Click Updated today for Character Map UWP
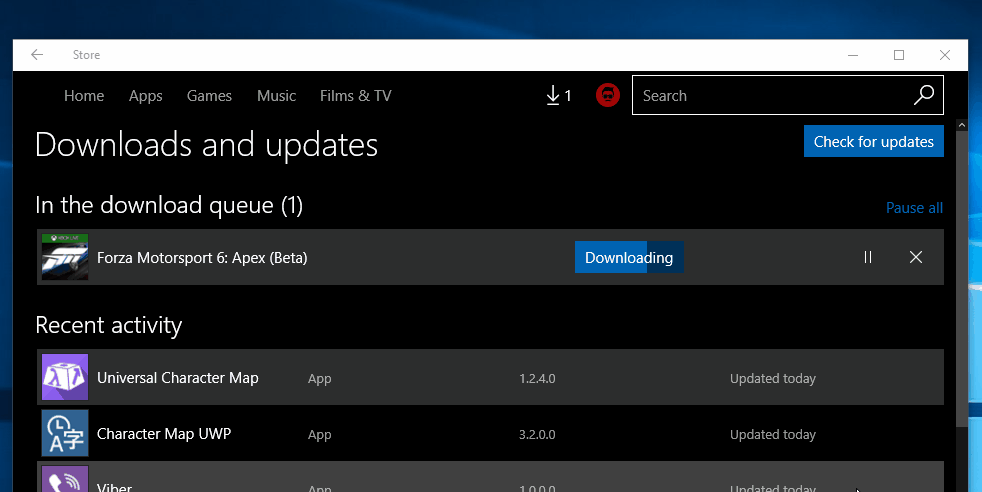Screen dimensions: 982x492 tap(773, 434)
